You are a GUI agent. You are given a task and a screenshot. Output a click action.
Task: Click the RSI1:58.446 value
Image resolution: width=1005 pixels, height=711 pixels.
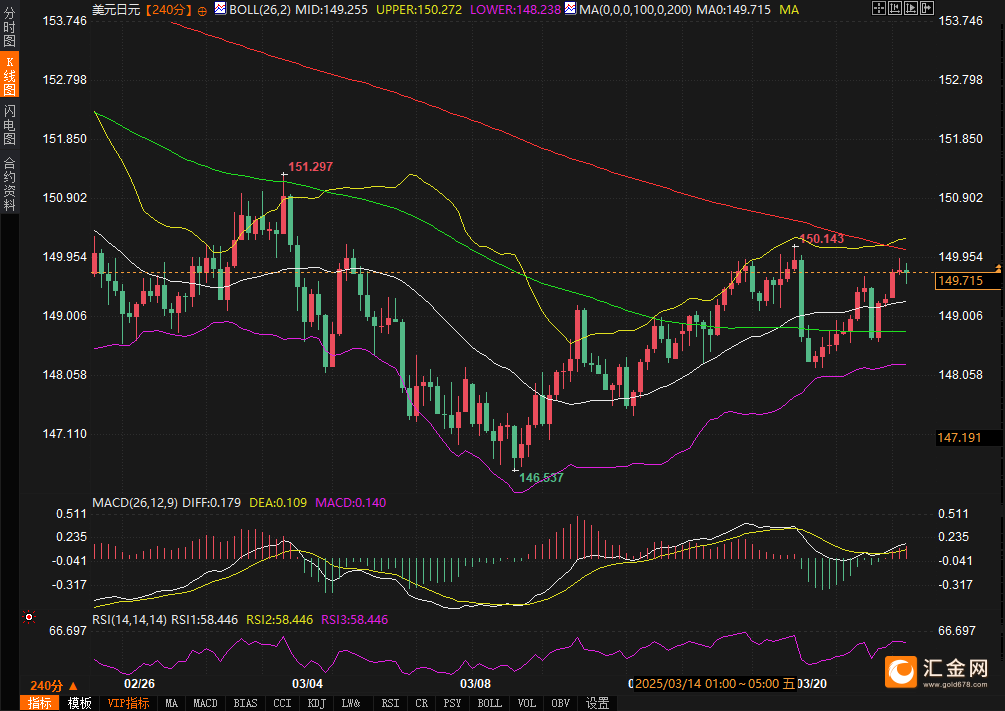point(204,620)
